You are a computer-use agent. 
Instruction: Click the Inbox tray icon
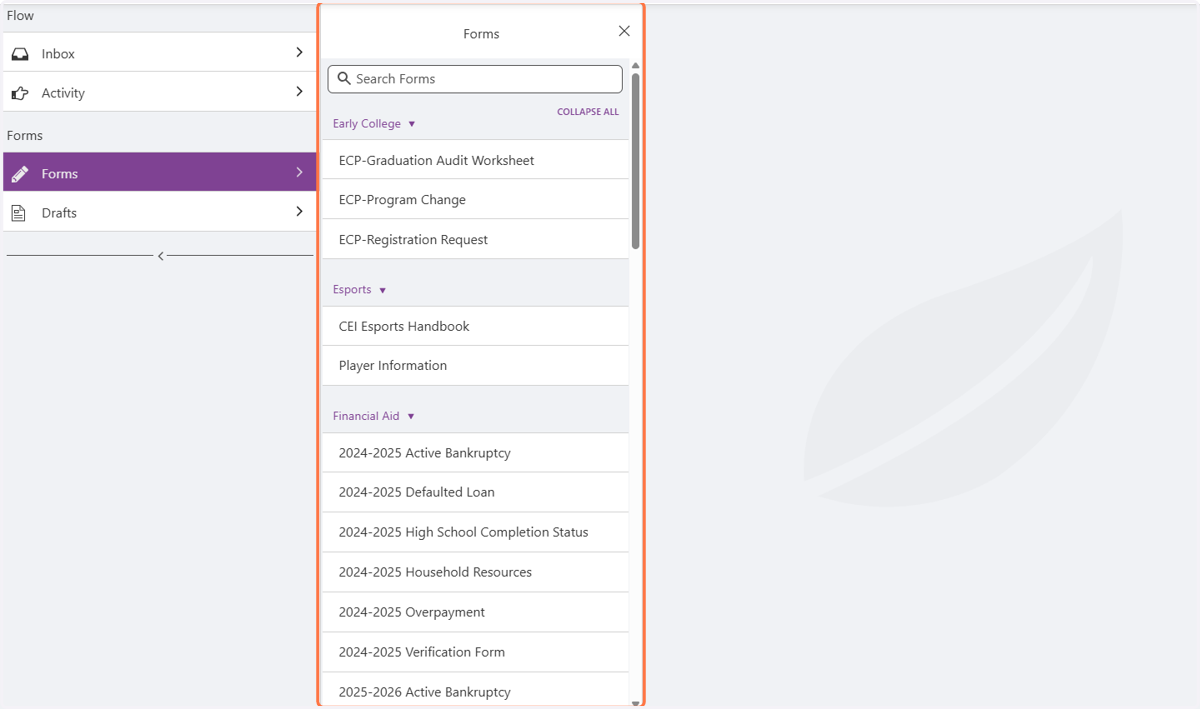(x=20, y=54)
